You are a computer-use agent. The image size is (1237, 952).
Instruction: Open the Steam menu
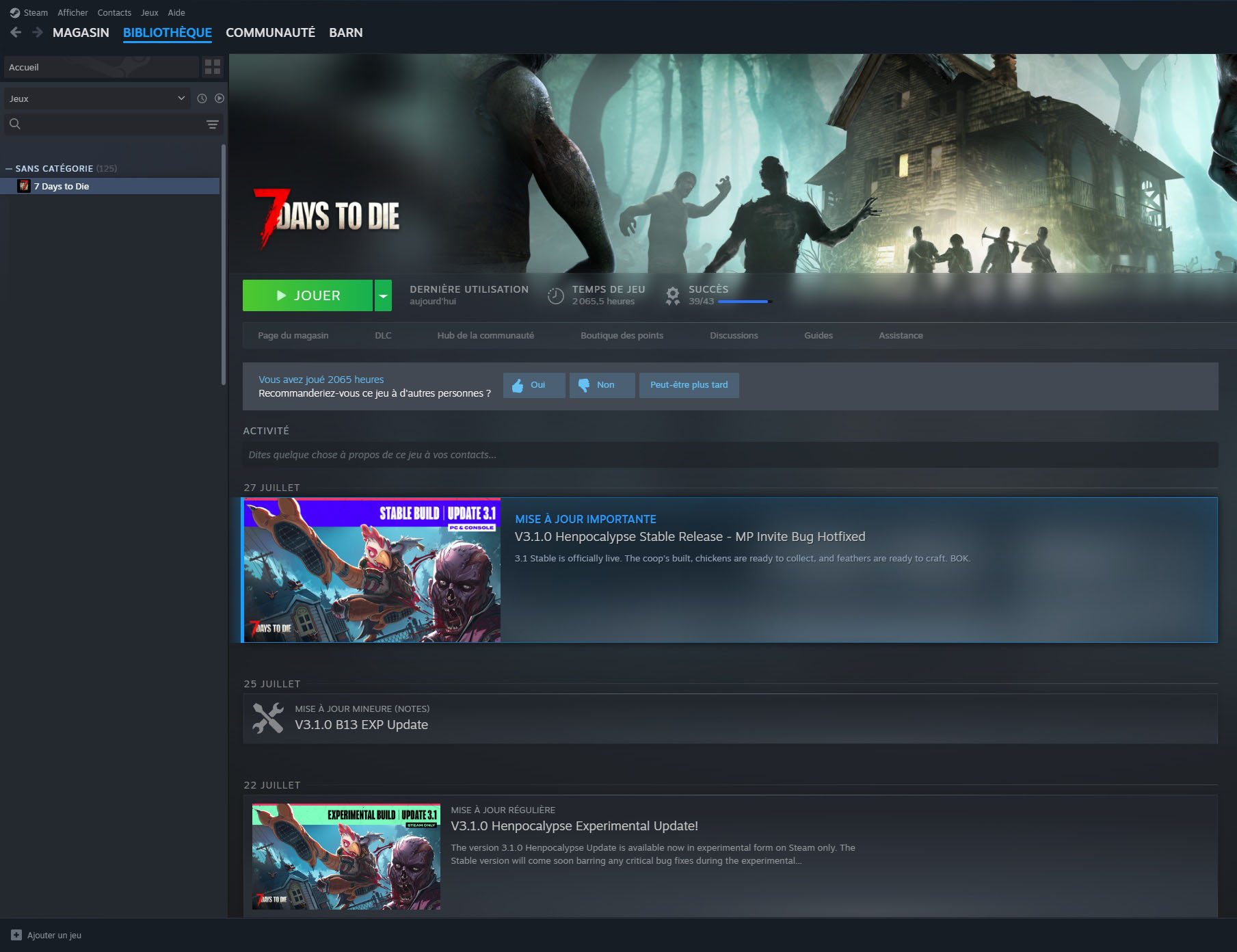pos(36,13)
